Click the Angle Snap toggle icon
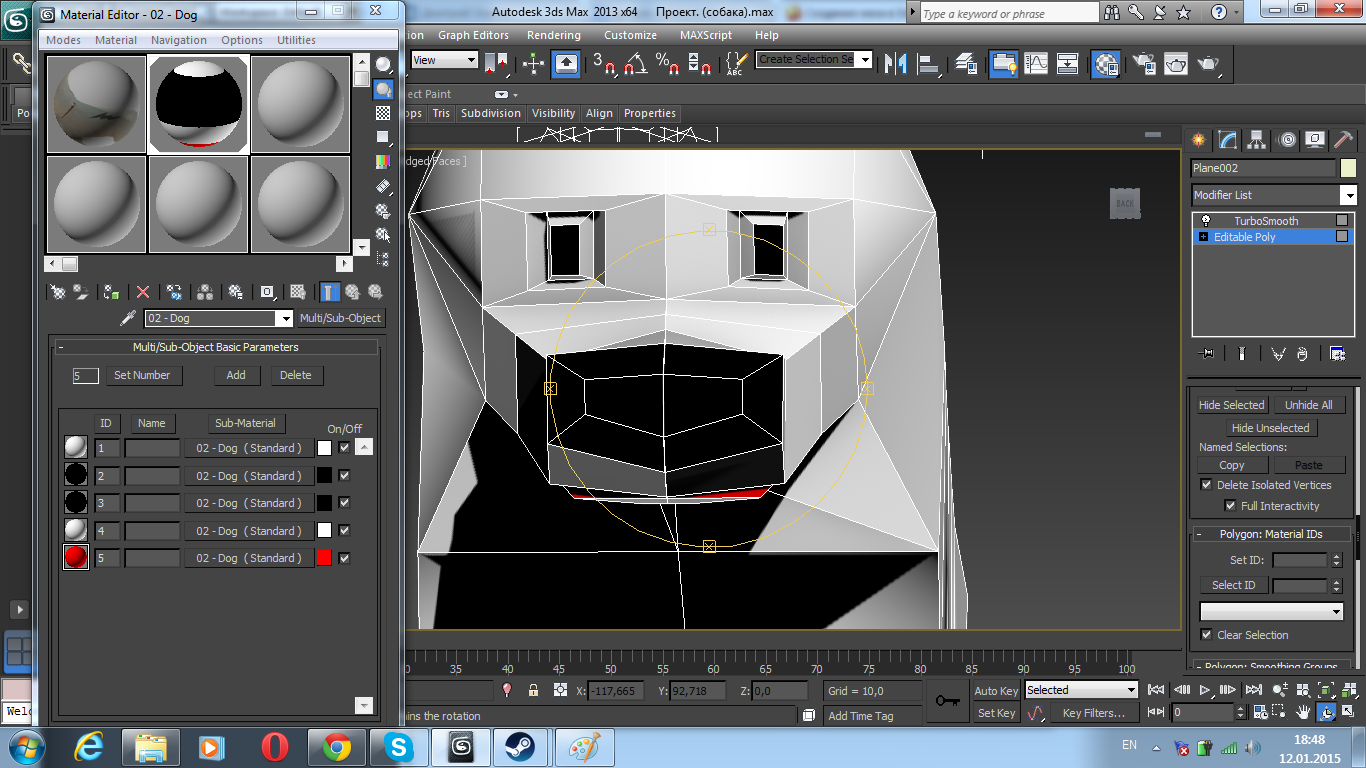Image resolution: width=1366 pixels, height=768 pixels. click(634, 64)
